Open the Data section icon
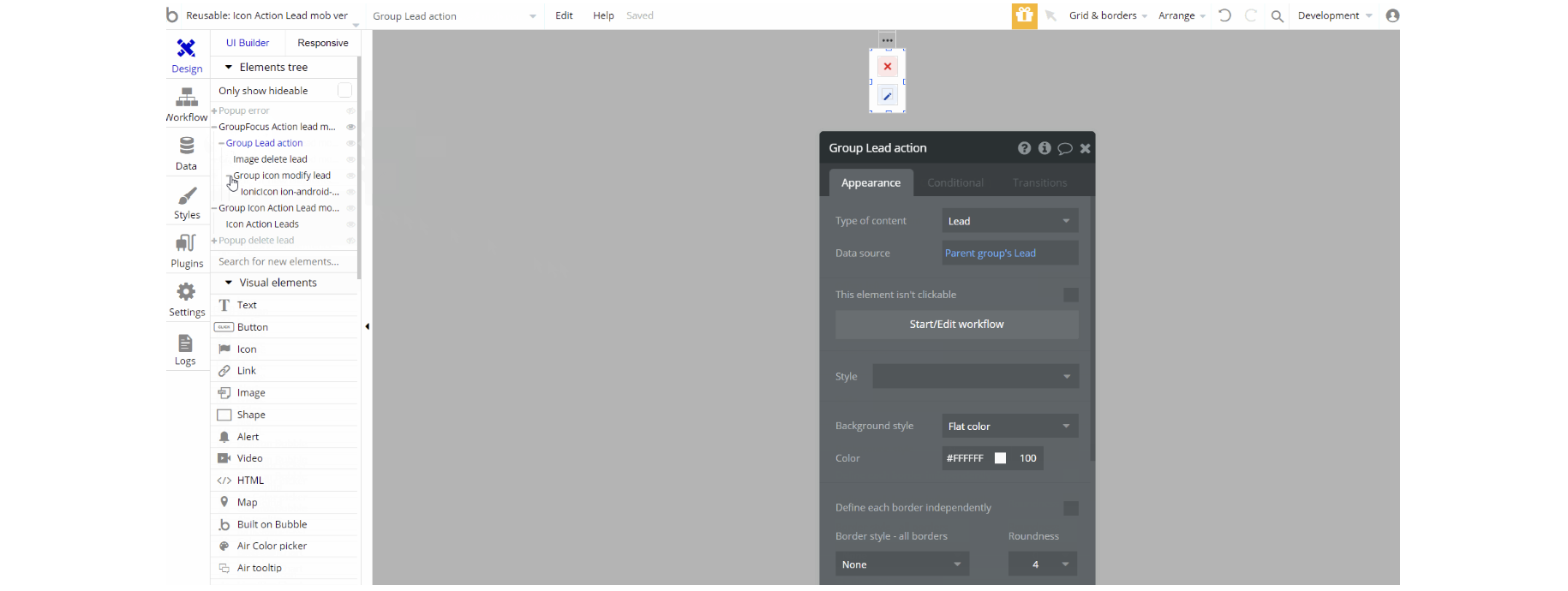 point(187,153)
